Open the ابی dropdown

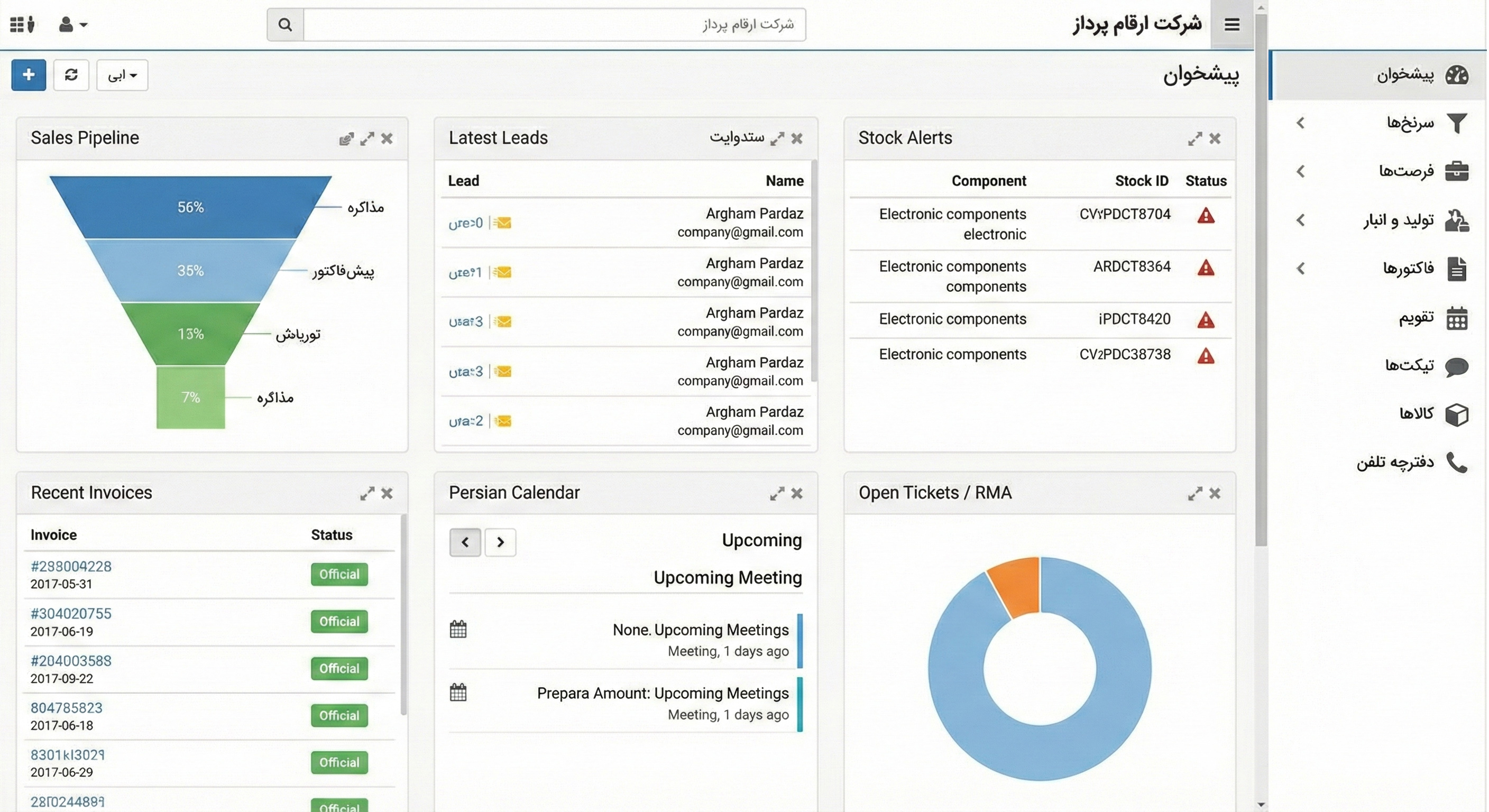click(122, 75)
